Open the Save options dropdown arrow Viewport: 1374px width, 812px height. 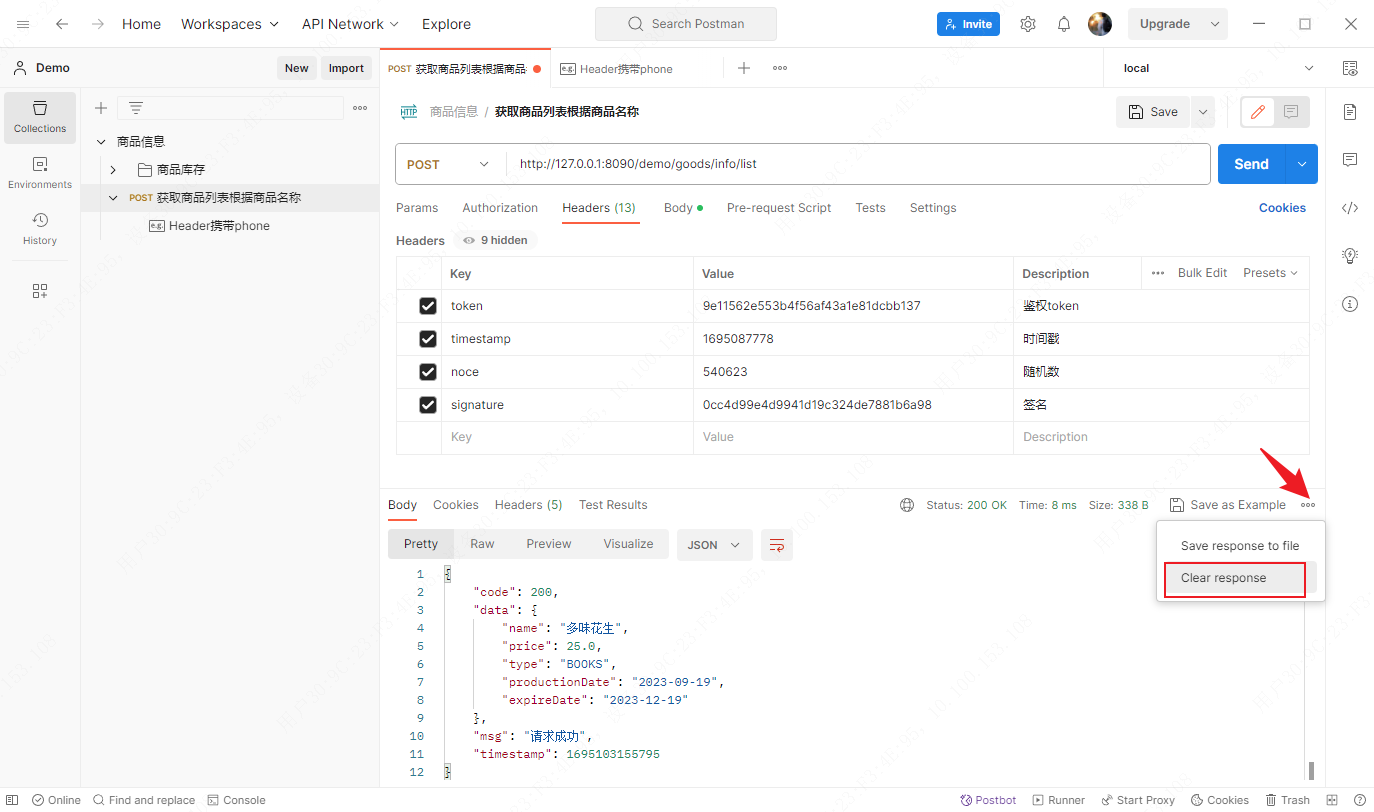(1202, 112)
